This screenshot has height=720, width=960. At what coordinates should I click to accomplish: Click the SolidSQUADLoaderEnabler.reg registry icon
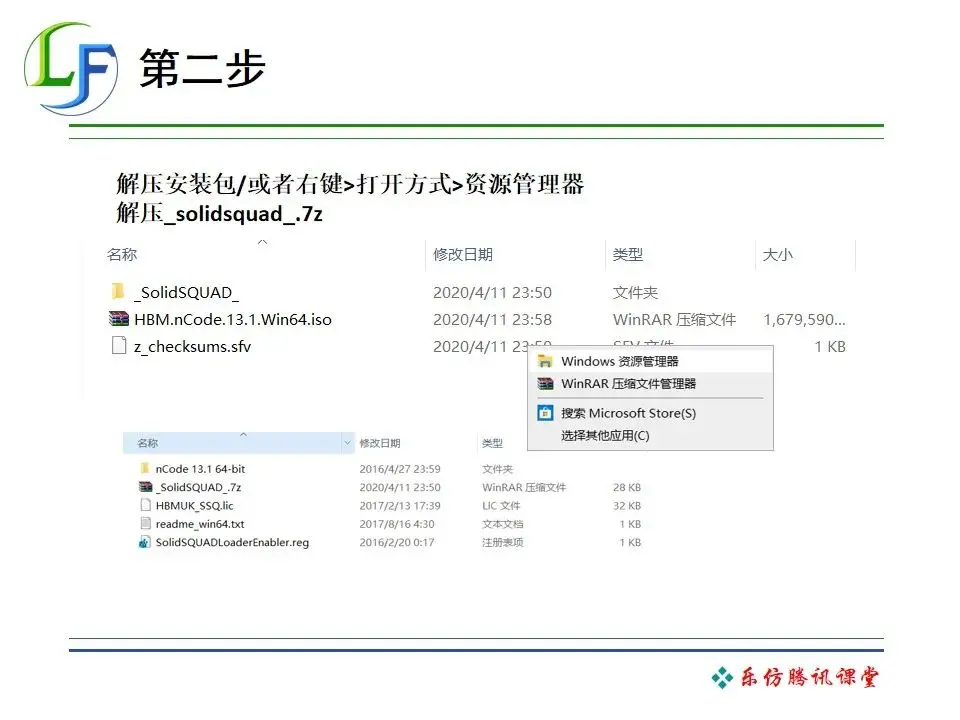point(144,542)
